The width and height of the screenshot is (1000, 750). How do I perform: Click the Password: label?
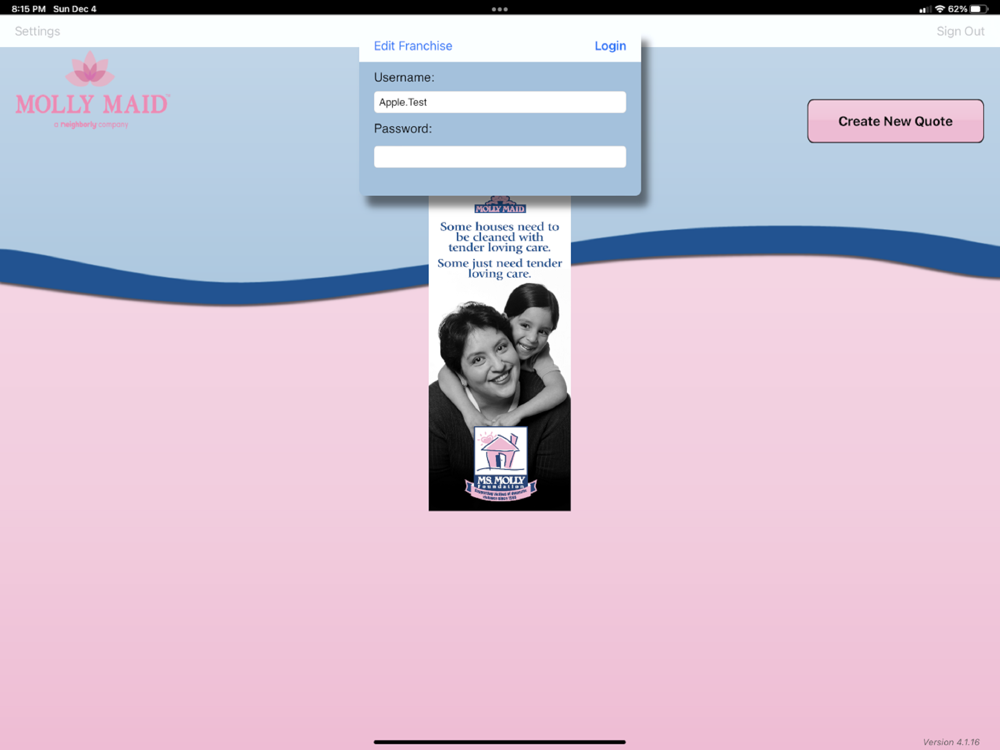pos(403,129)
